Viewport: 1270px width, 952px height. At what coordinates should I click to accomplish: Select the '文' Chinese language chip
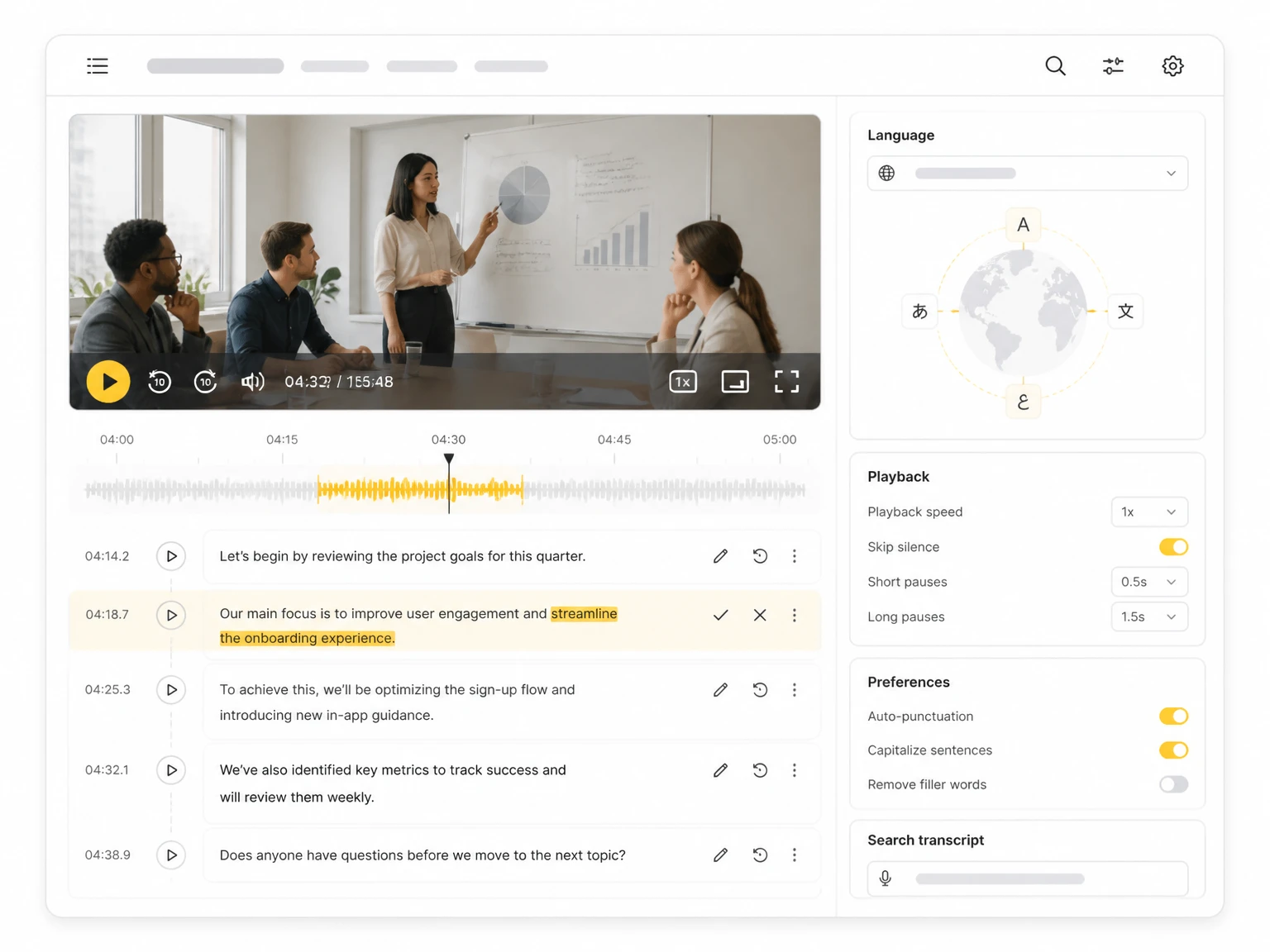pos(1125,312)
